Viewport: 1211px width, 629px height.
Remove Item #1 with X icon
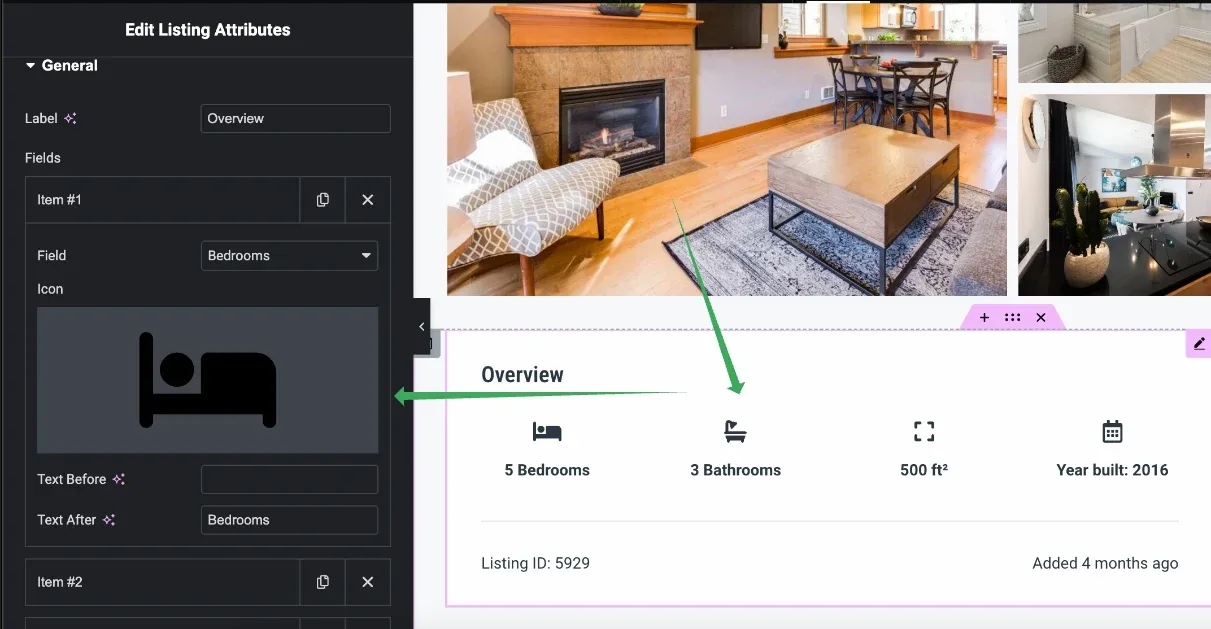coord(368,200)
